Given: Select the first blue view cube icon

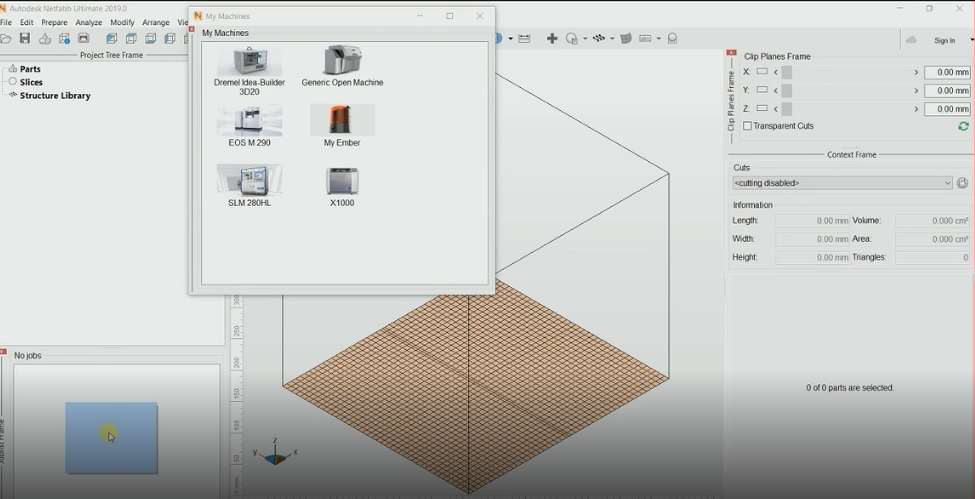Looking at the screenshot, I should [111, 39].
